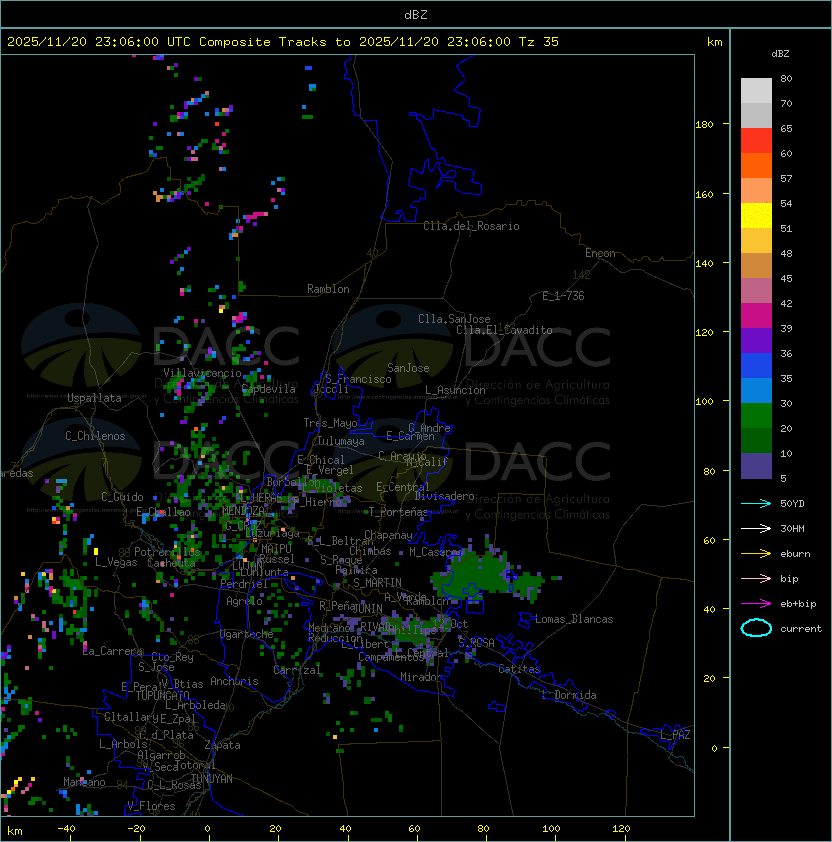Pick the blue 35-36 dBZ swatch

tap(756, 365)
